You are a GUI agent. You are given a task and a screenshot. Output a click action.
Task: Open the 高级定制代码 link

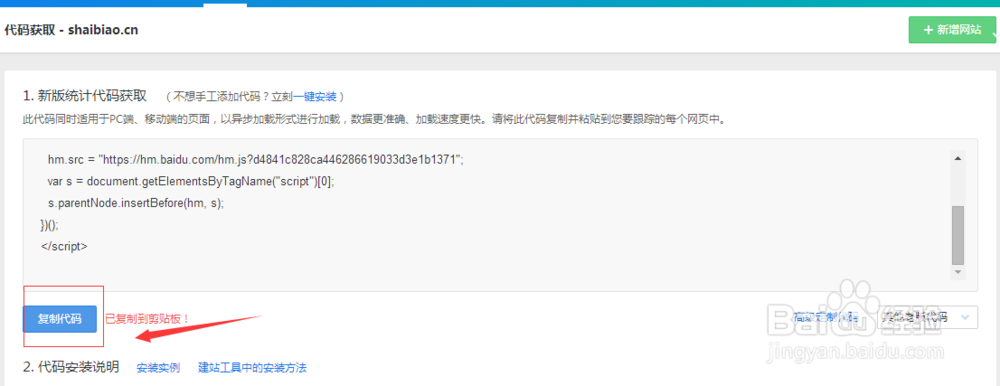point(825,316)
